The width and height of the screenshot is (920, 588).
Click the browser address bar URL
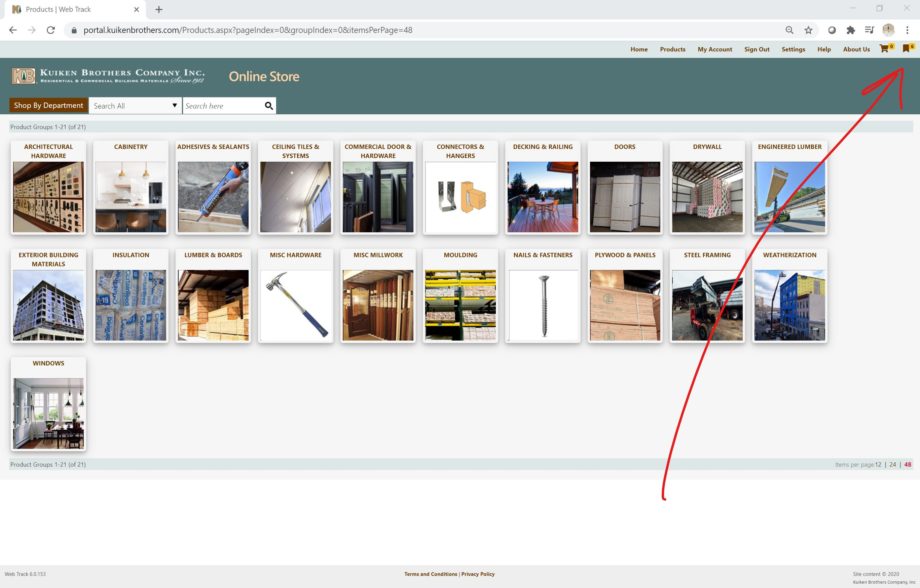(248, 30)
